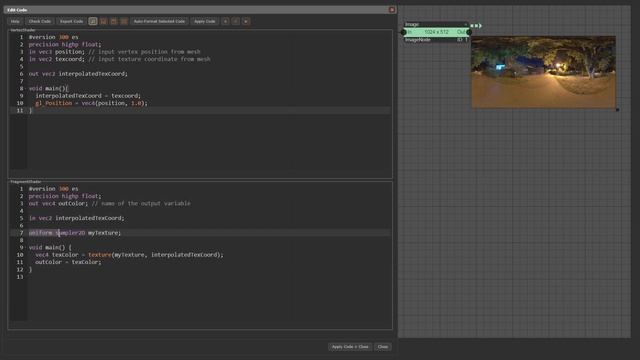Click the VertexShader section label
640x360 pixels.
[x=23, y=30]
